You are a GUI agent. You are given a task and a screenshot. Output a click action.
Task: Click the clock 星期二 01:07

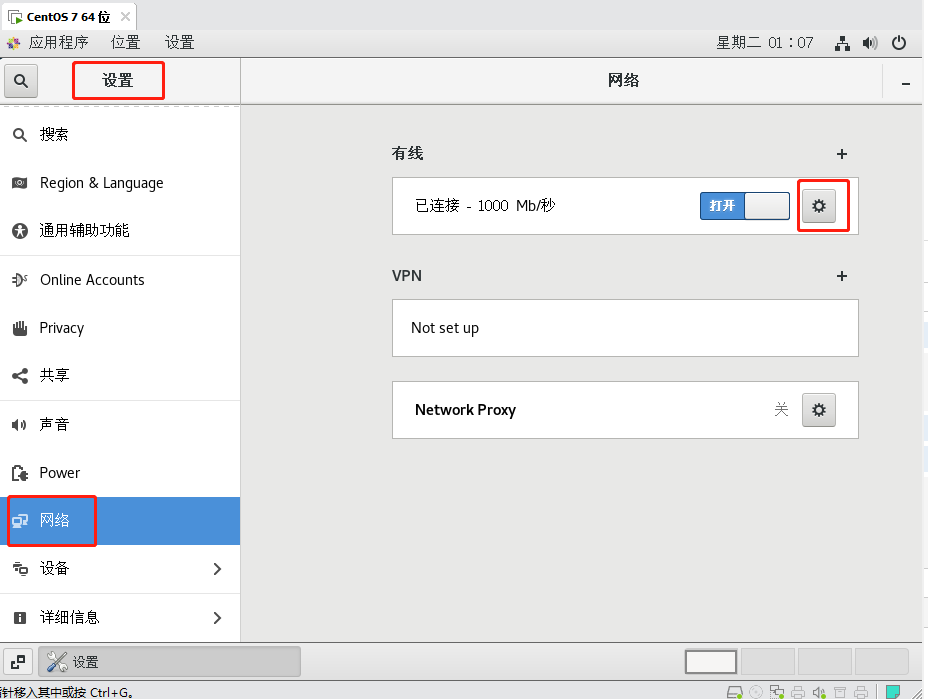tap(765, 43)
